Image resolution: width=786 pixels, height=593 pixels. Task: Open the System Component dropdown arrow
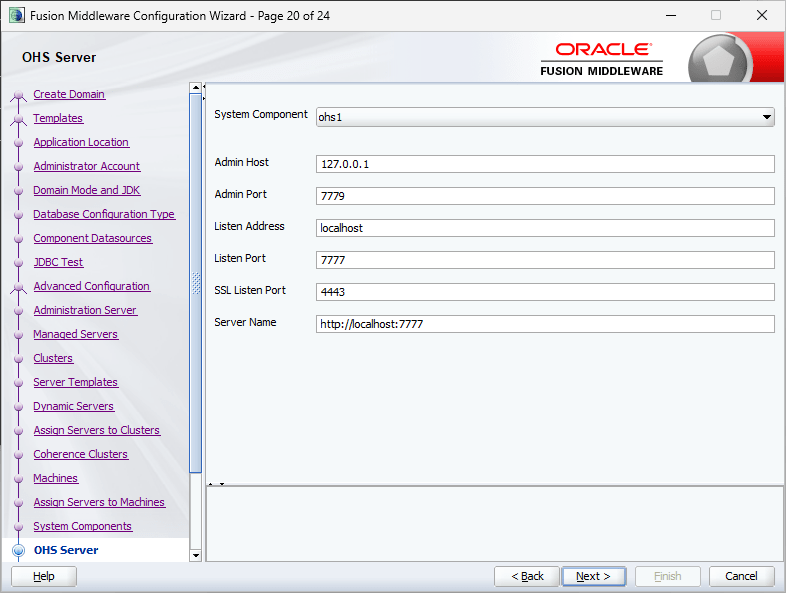tap(766, 117)
